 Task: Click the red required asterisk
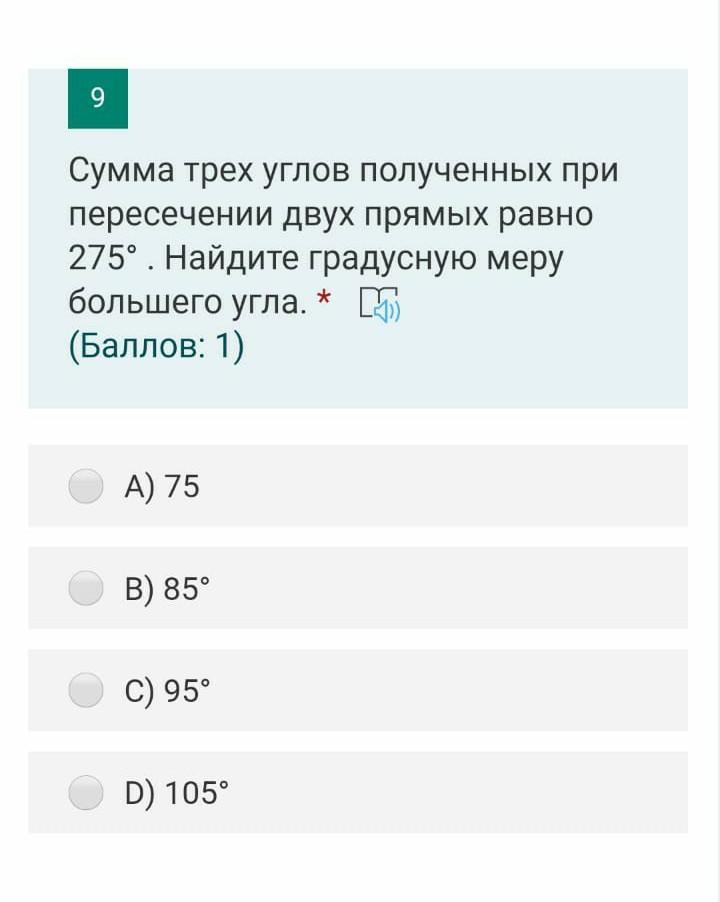click(x=324, y=298)
